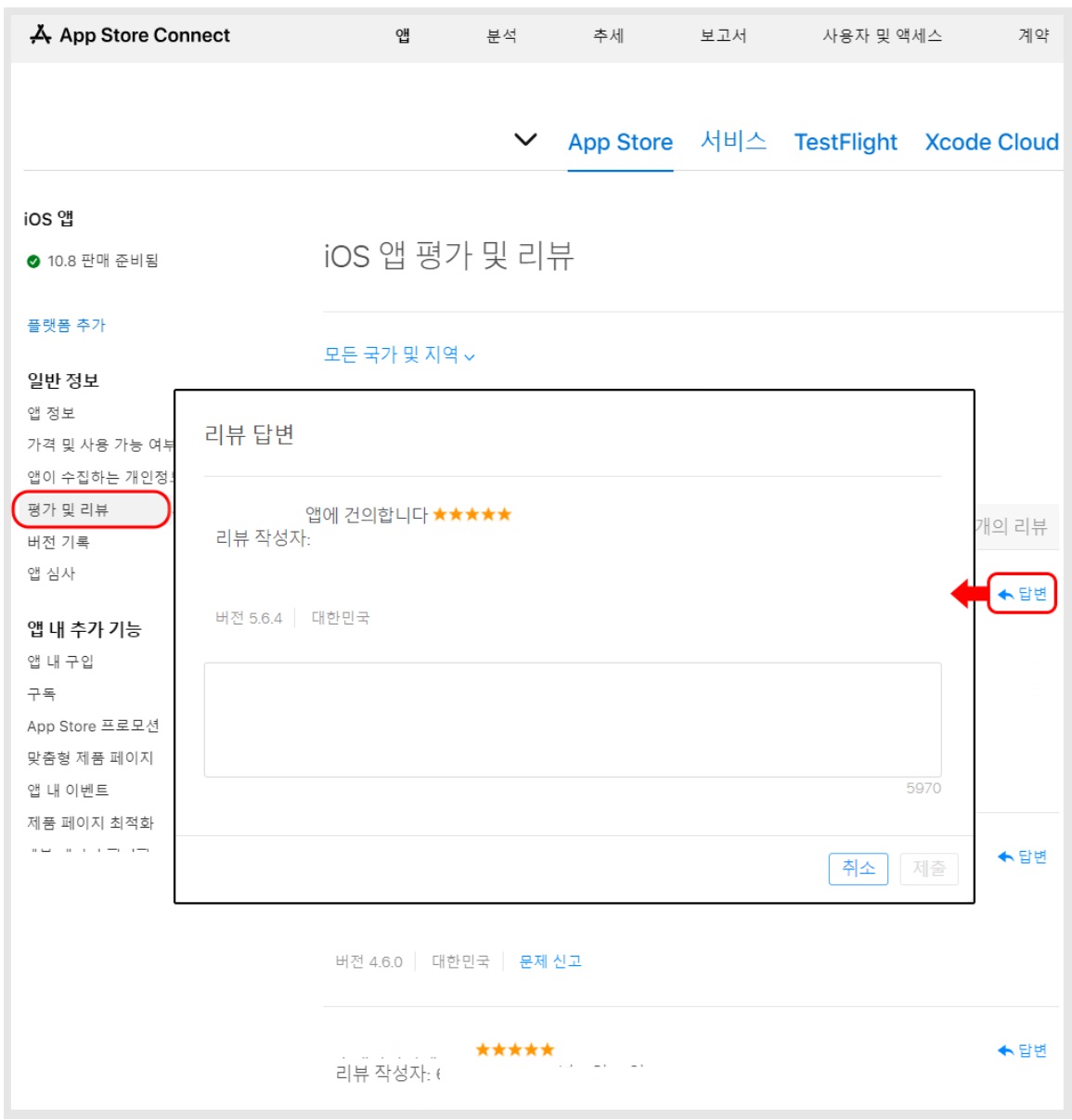Click the App Store Connect logo icon
This screenshot has height=1120, width=1072.
40,35
